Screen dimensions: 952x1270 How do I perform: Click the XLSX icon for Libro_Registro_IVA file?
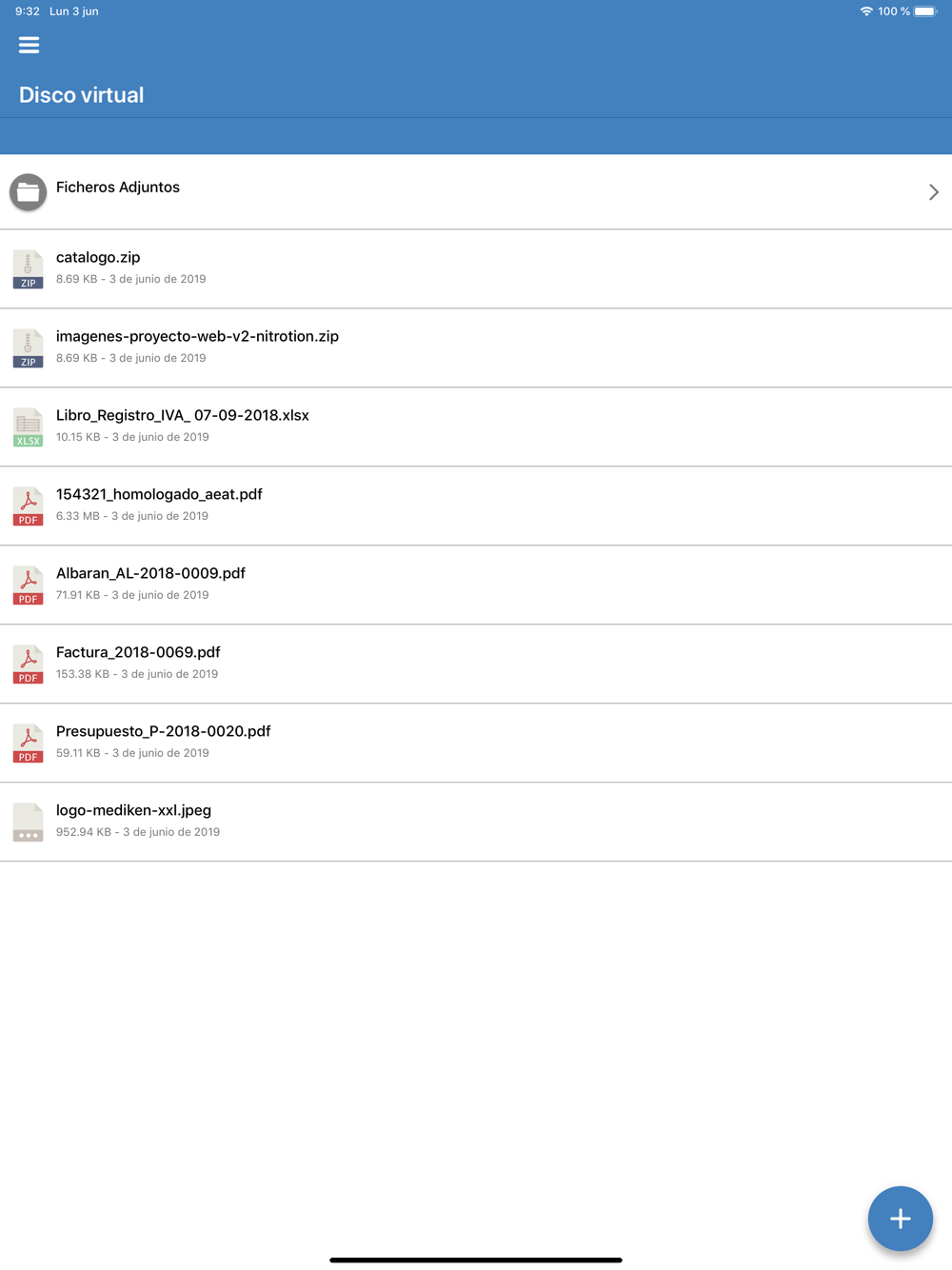tap(29, 427)
